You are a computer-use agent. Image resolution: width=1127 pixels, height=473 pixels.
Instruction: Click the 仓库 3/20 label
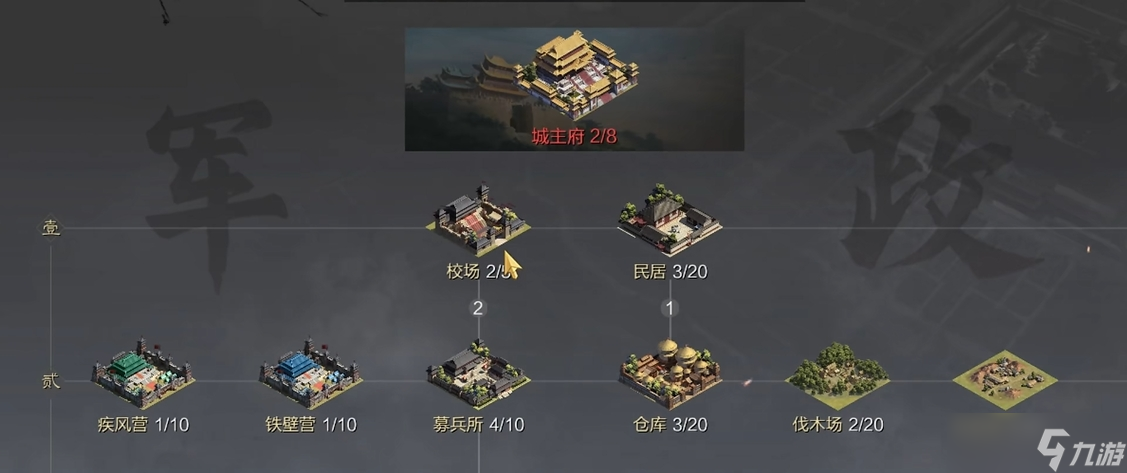(x=670, y=425)
